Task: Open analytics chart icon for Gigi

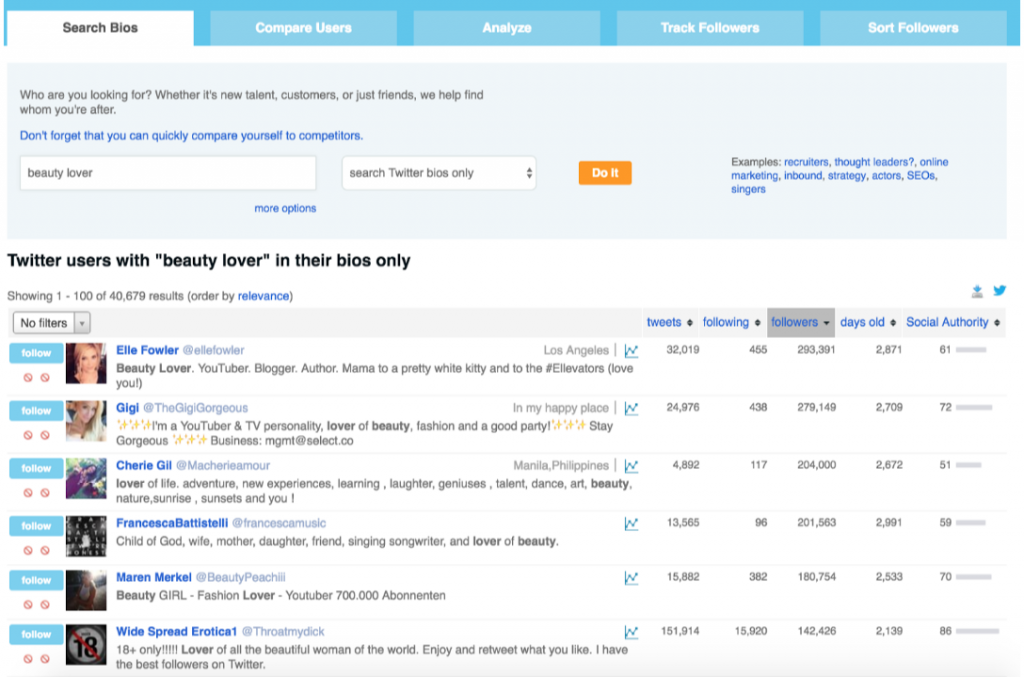Action: 631,408
